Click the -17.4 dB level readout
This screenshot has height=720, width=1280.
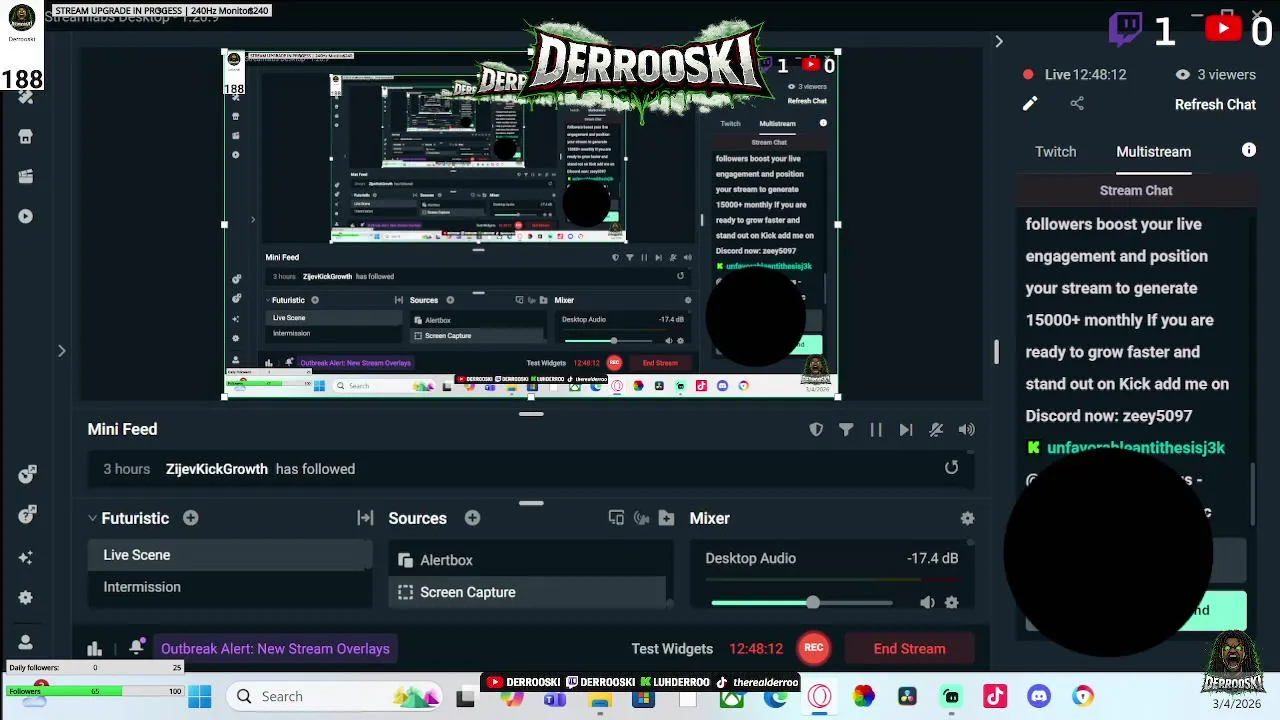pyautogui.click(x=932, y=558)
